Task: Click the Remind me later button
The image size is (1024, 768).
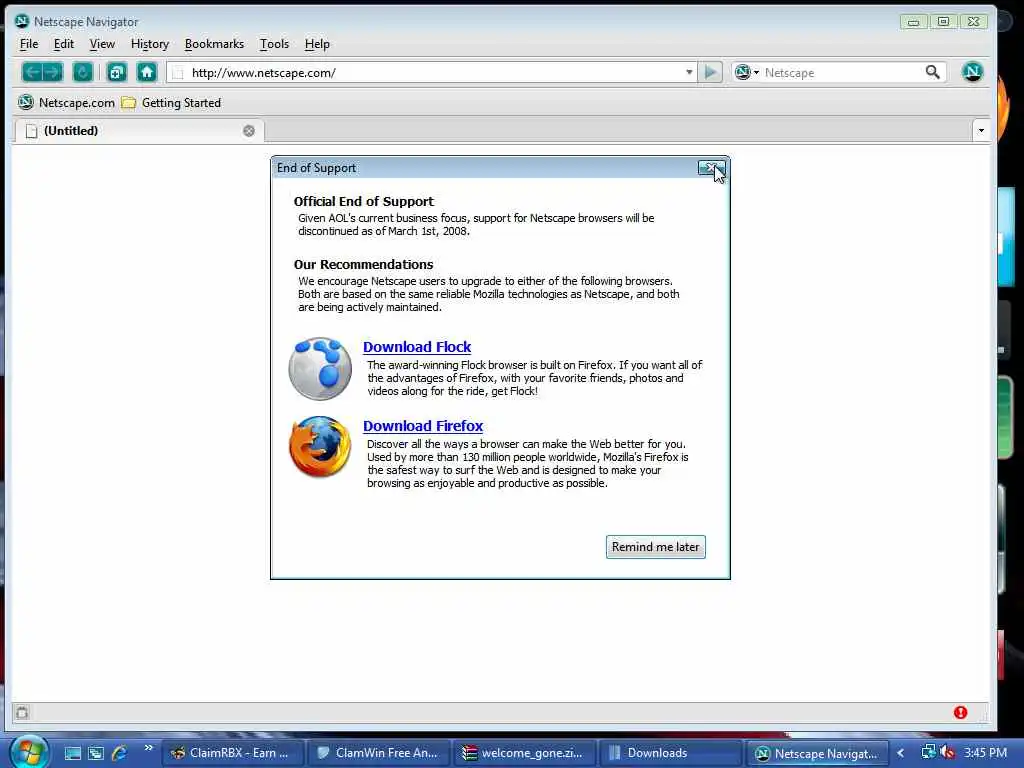Action: coord(656,547)
